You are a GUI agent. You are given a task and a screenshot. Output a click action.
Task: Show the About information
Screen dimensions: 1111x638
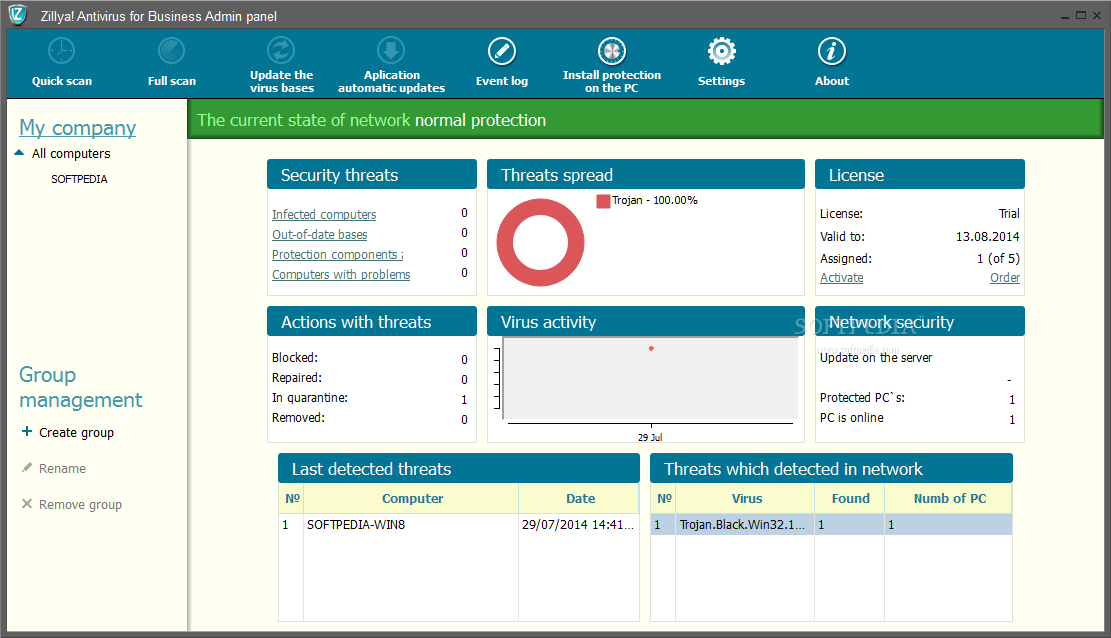point(832,62)
